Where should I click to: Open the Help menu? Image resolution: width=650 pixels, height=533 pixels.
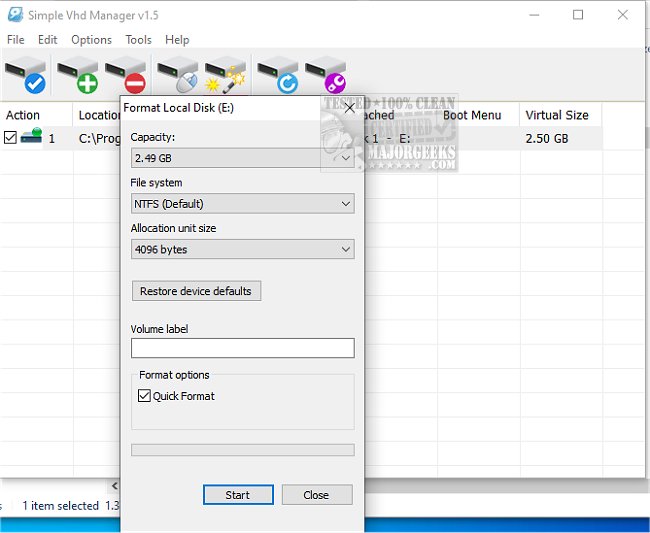[177, 40]
